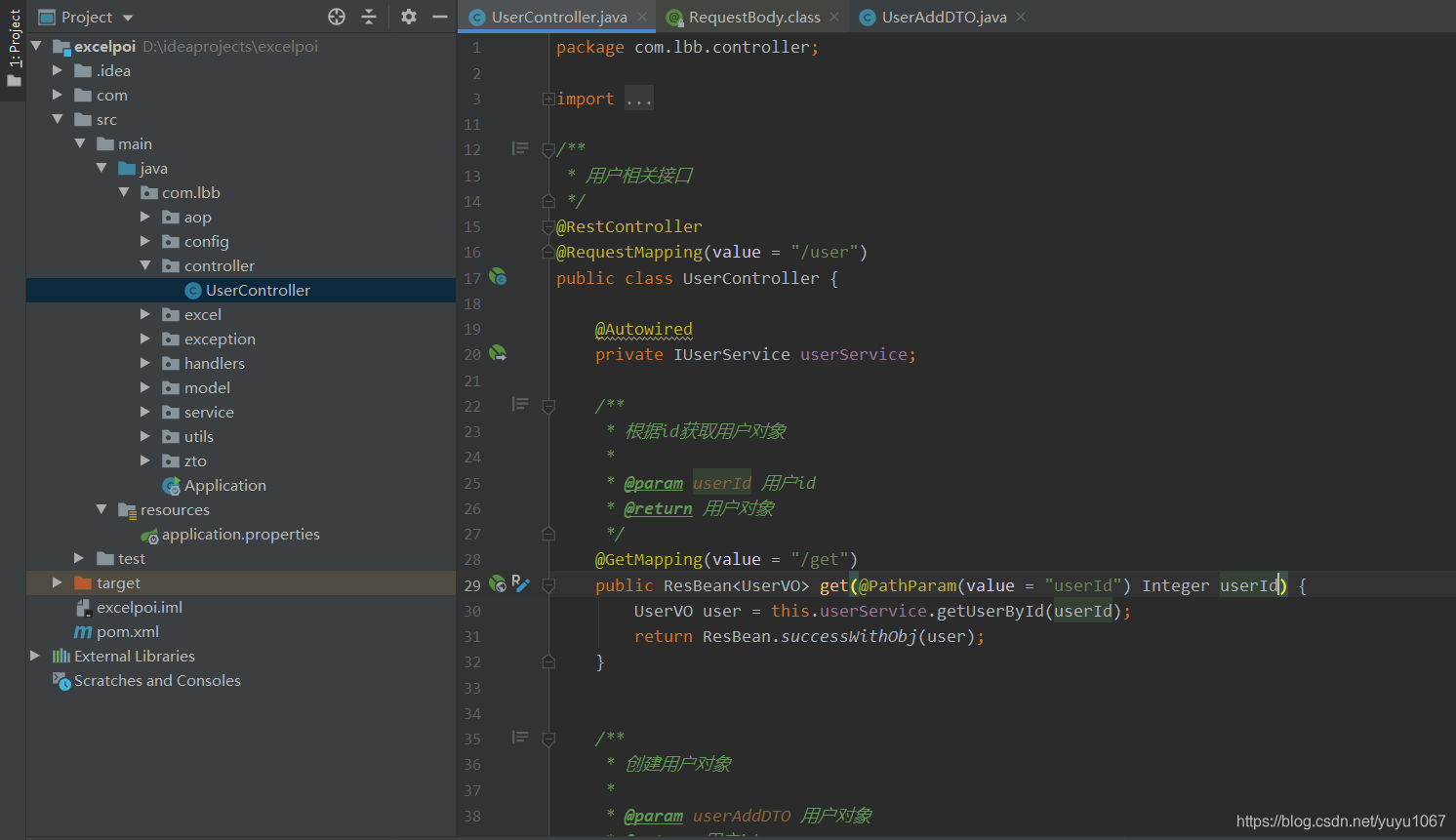Expand the aop package
Screen dimensions: 1456x840
click(145, 217)
